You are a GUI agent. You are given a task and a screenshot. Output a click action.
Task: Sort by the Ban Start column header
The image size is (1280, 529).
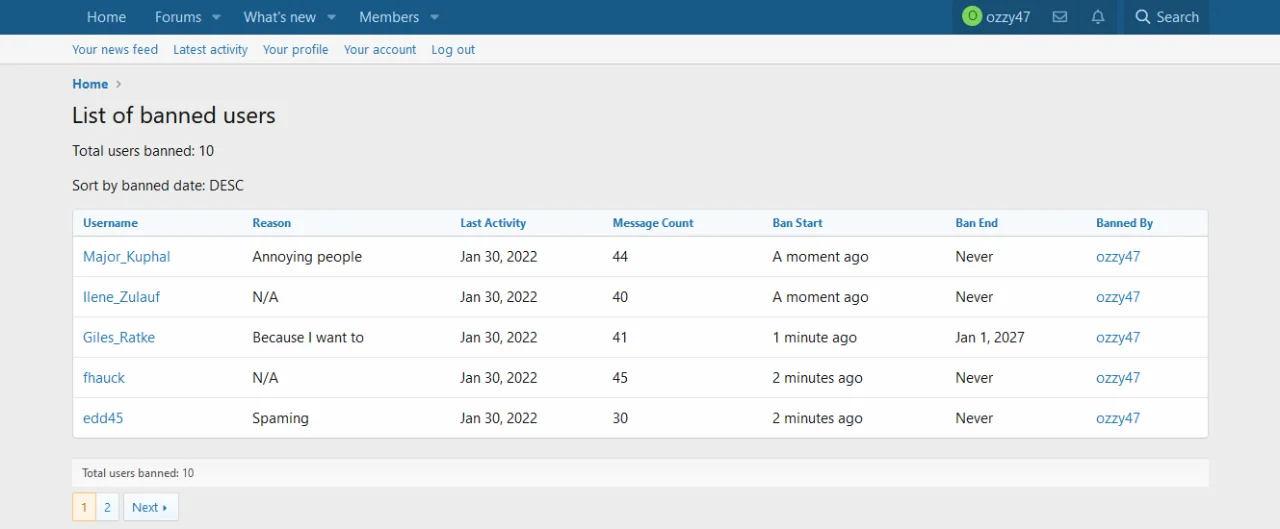(797, 223)
